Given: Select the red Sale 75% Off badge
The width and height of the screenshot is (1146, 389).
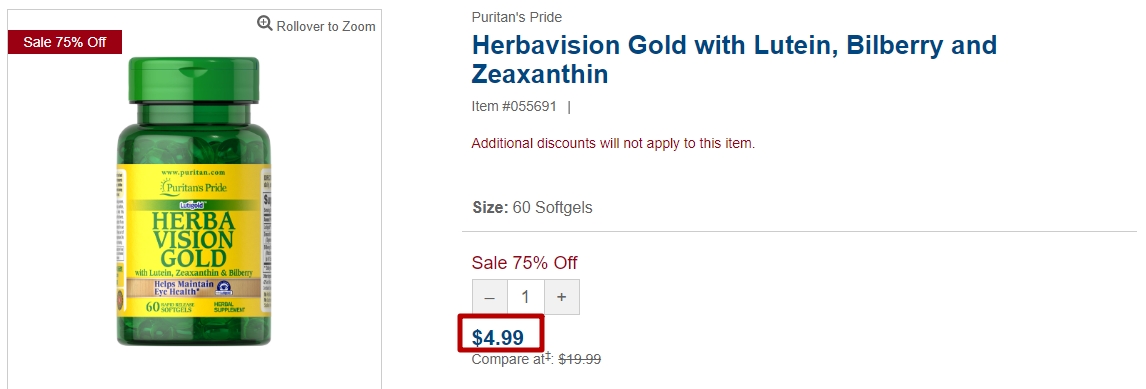Looking at the screenshot, I should 65,42.
